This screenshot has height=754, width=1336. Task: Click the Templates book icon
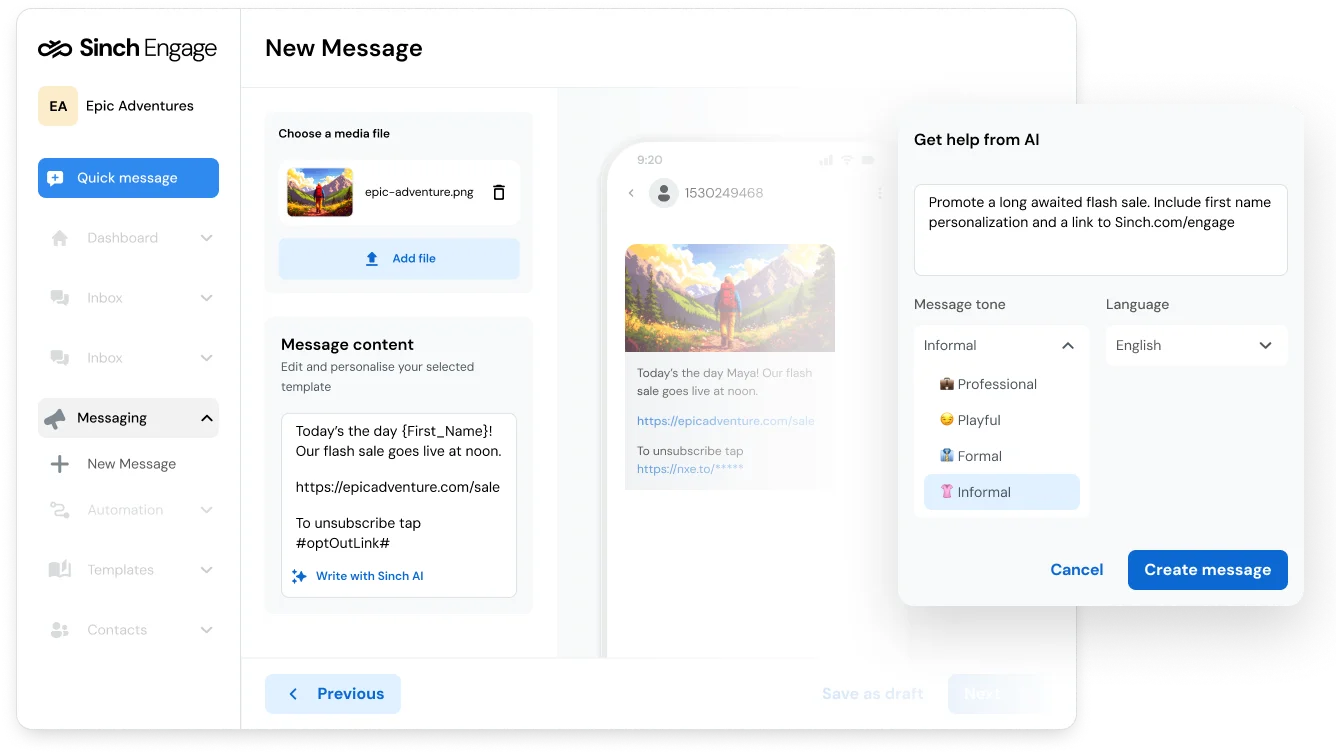click(x=60, y=569)
